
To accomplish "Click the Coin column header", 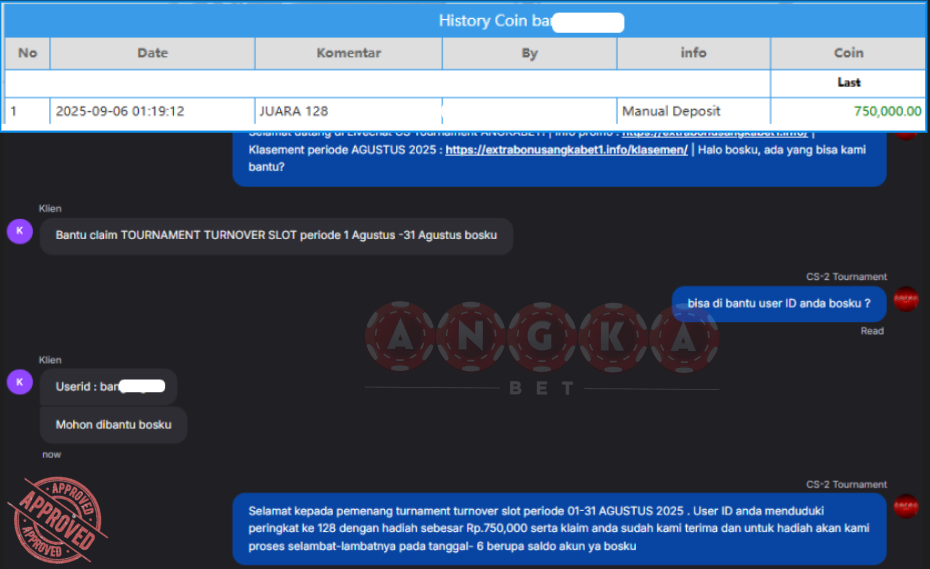I will pyautogui.click(x=848, y=53).
